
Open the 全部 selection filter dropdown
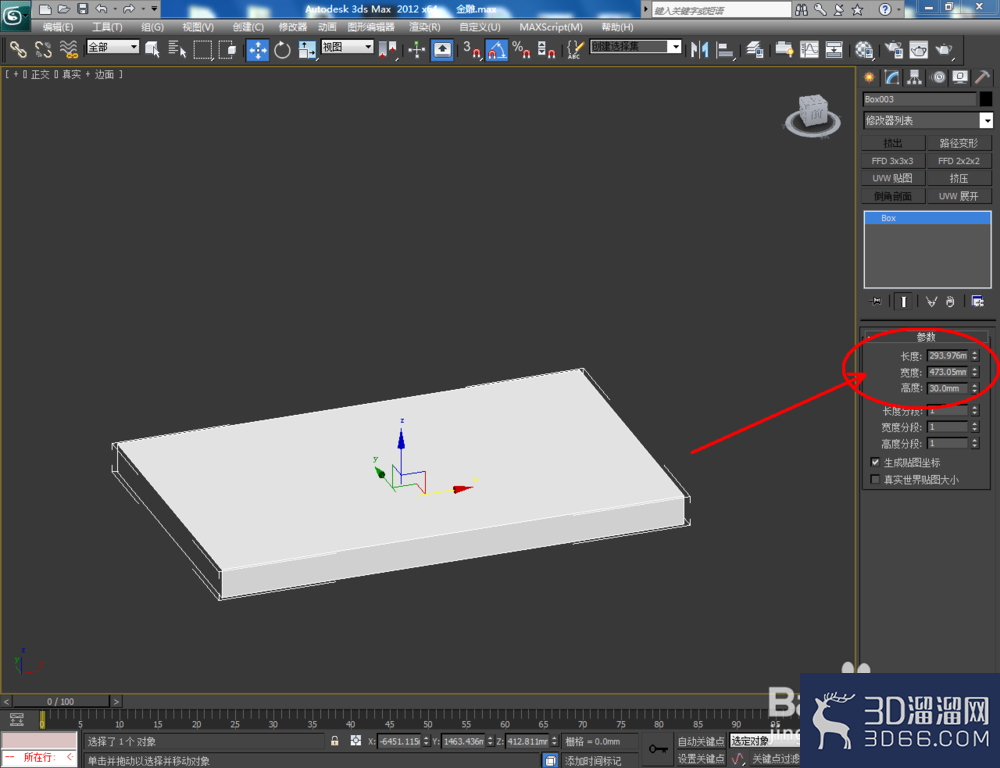pos(113,47)
